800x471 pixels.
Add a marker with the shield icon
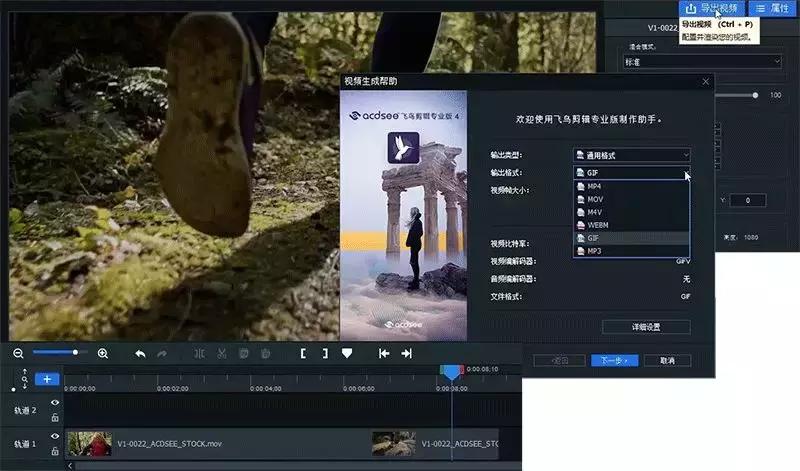click(347, 354)
